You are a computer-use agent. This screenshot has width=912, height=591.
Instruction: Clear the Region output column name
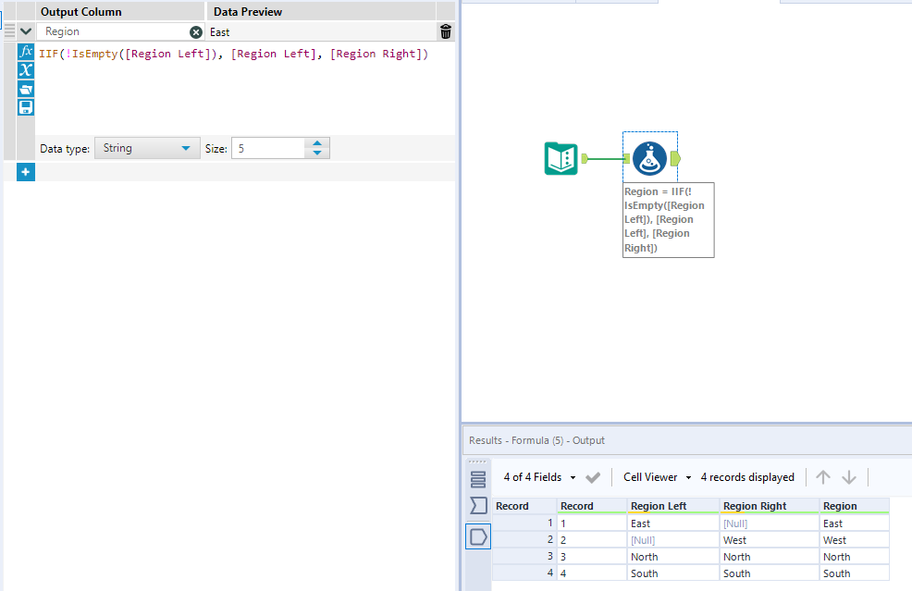[x=196, y=32]
